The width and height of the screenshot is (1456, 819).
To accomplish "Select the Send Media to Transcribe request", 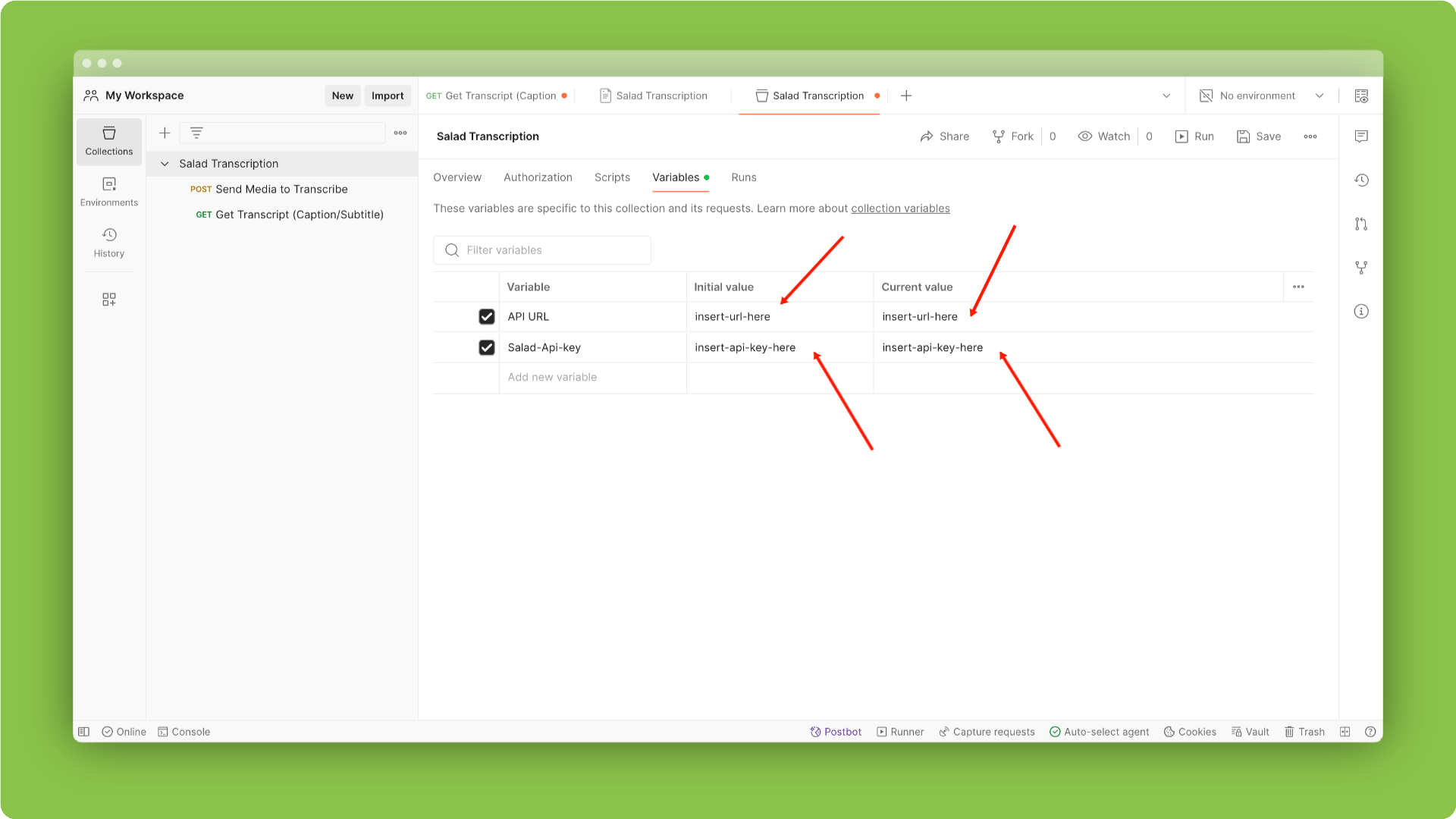I will click(281, 190).
